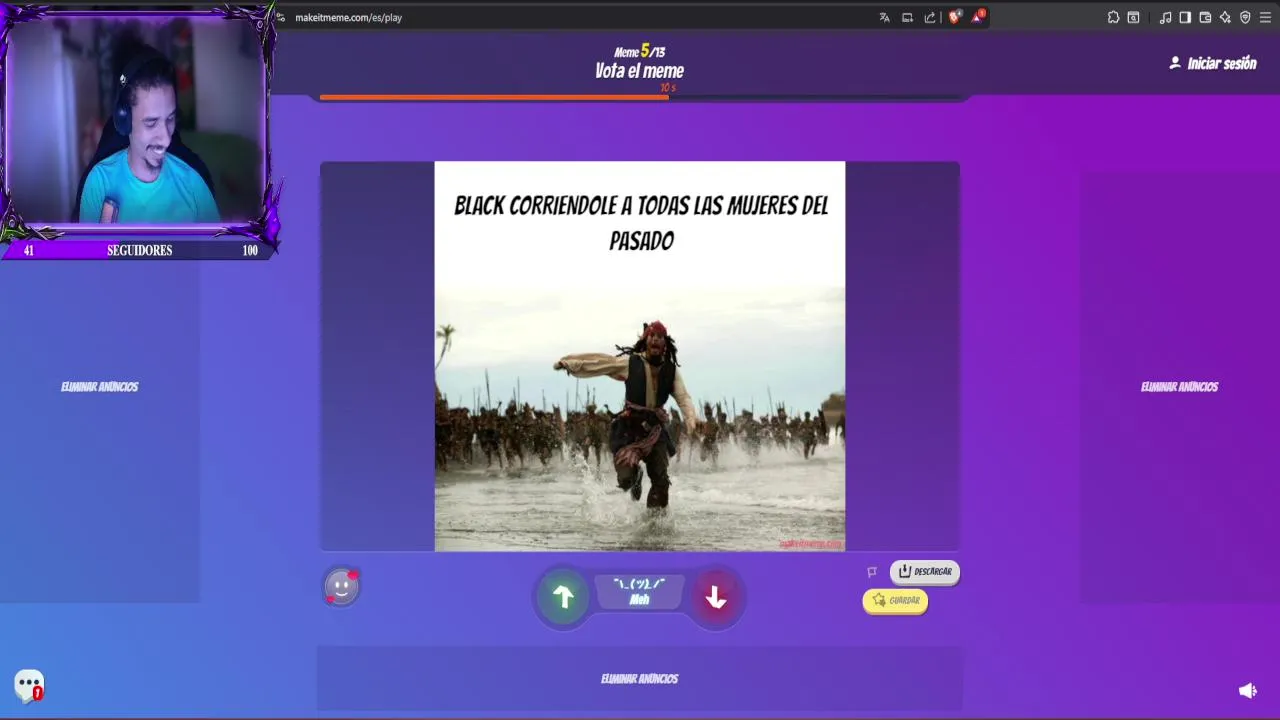Screen dimensions: 1280x720
Task: Open the extensions puzzle piece icon
Action: 1113,17
